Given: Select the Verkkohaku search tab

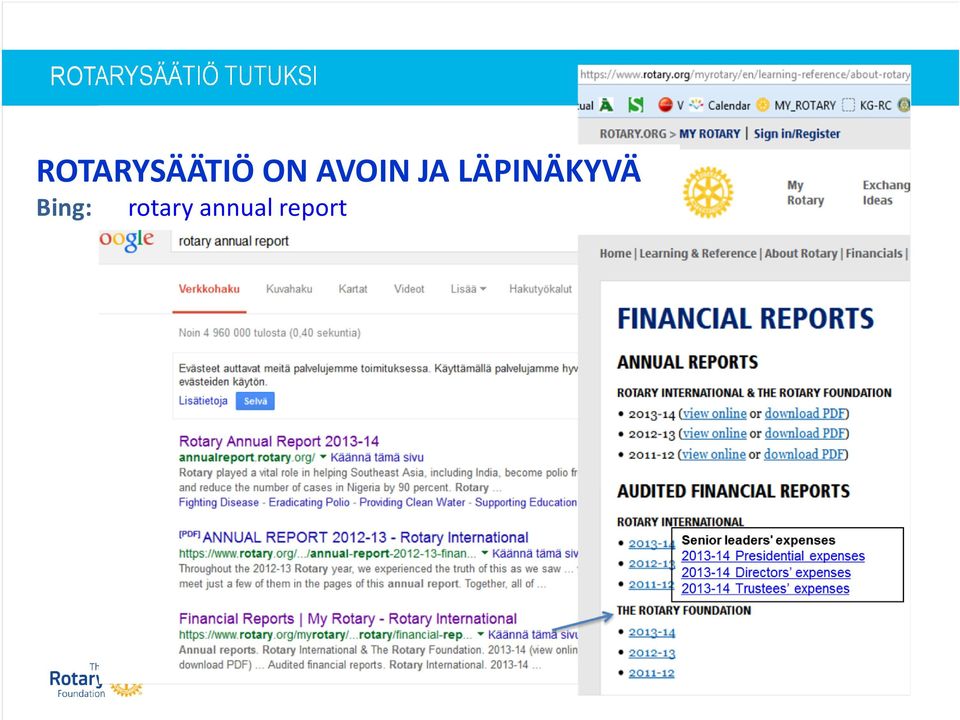Looking at the screenshot, I should pyautogui.click(x=209, y=289).
